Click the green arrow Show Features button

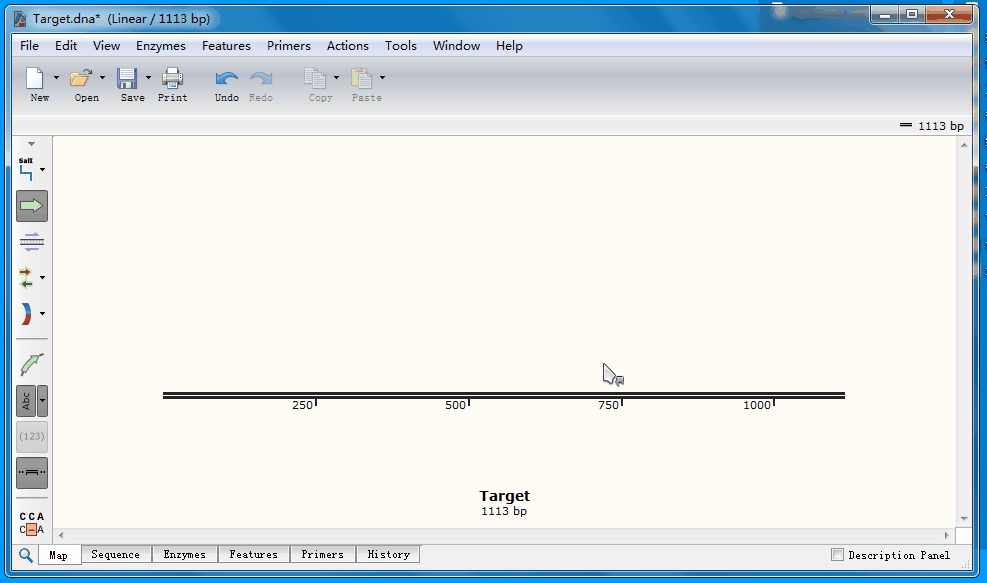point(32,206)
